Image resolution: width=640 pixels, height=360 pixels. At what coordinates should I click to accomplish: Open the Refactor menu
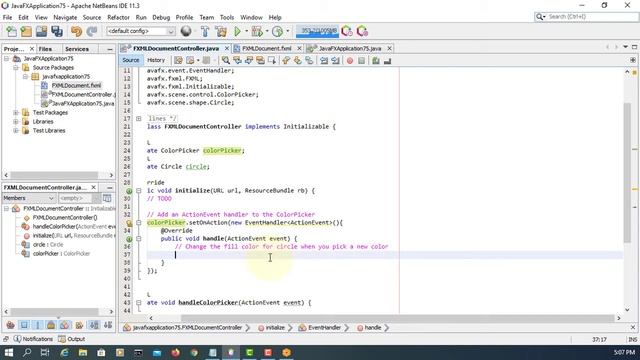coord(118,18)
